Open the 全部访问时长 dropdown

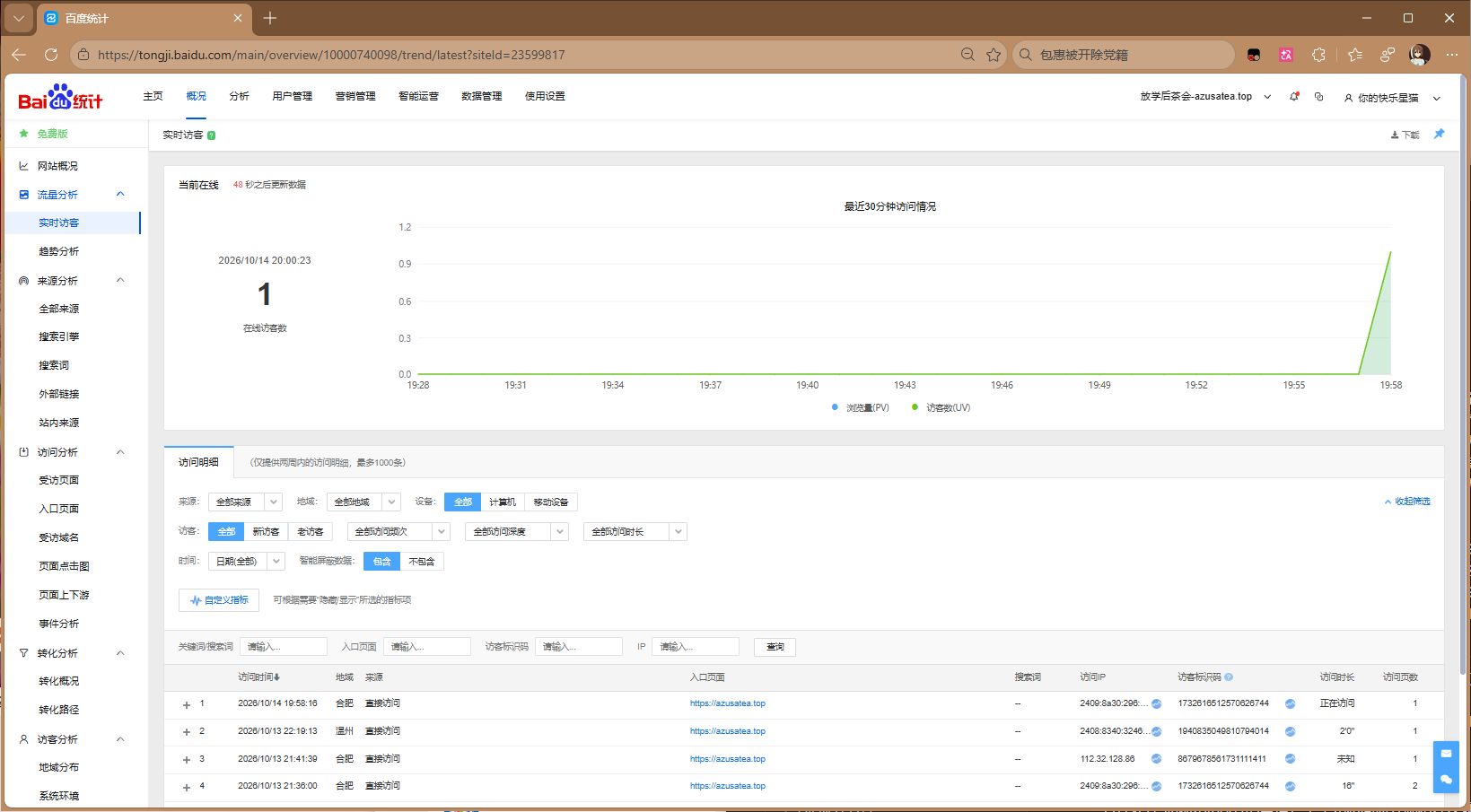635,532
